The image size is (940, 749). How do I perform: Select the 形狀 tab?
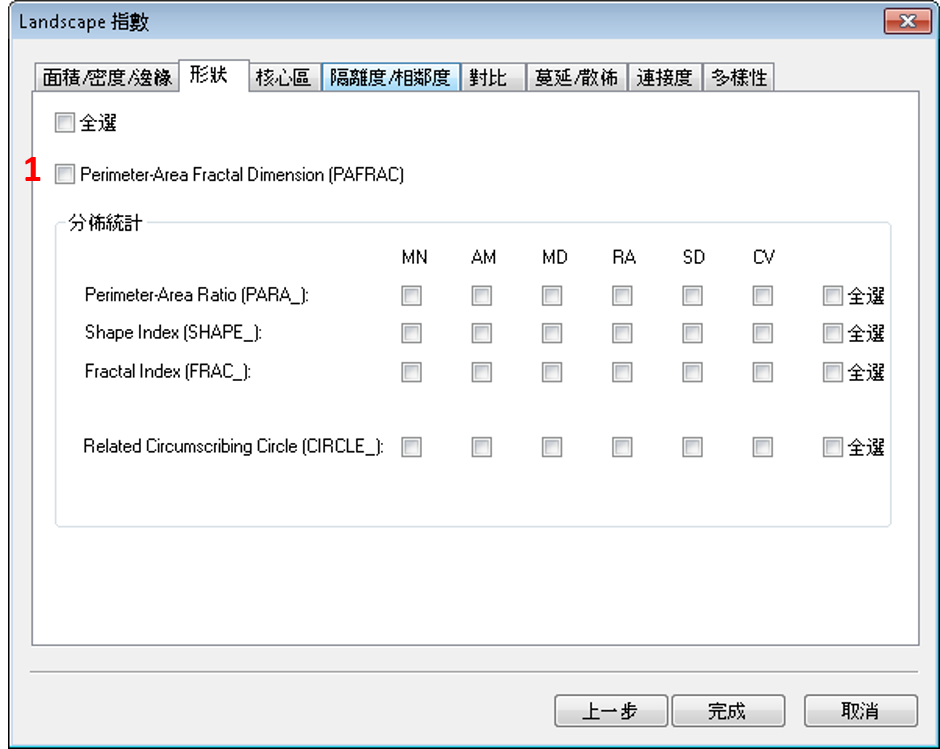click(214, 76)
